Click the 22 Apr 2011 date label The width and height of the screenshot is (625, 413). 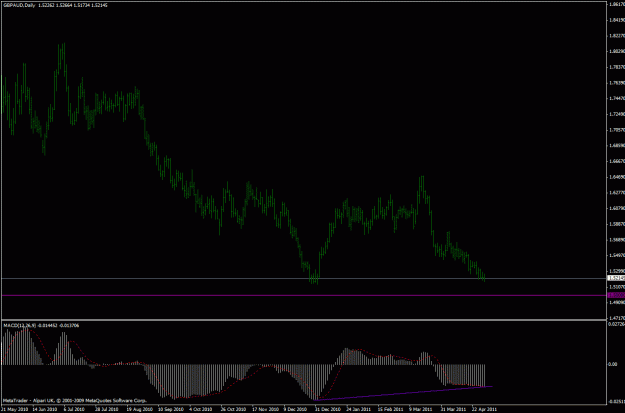tap(484, 409)
